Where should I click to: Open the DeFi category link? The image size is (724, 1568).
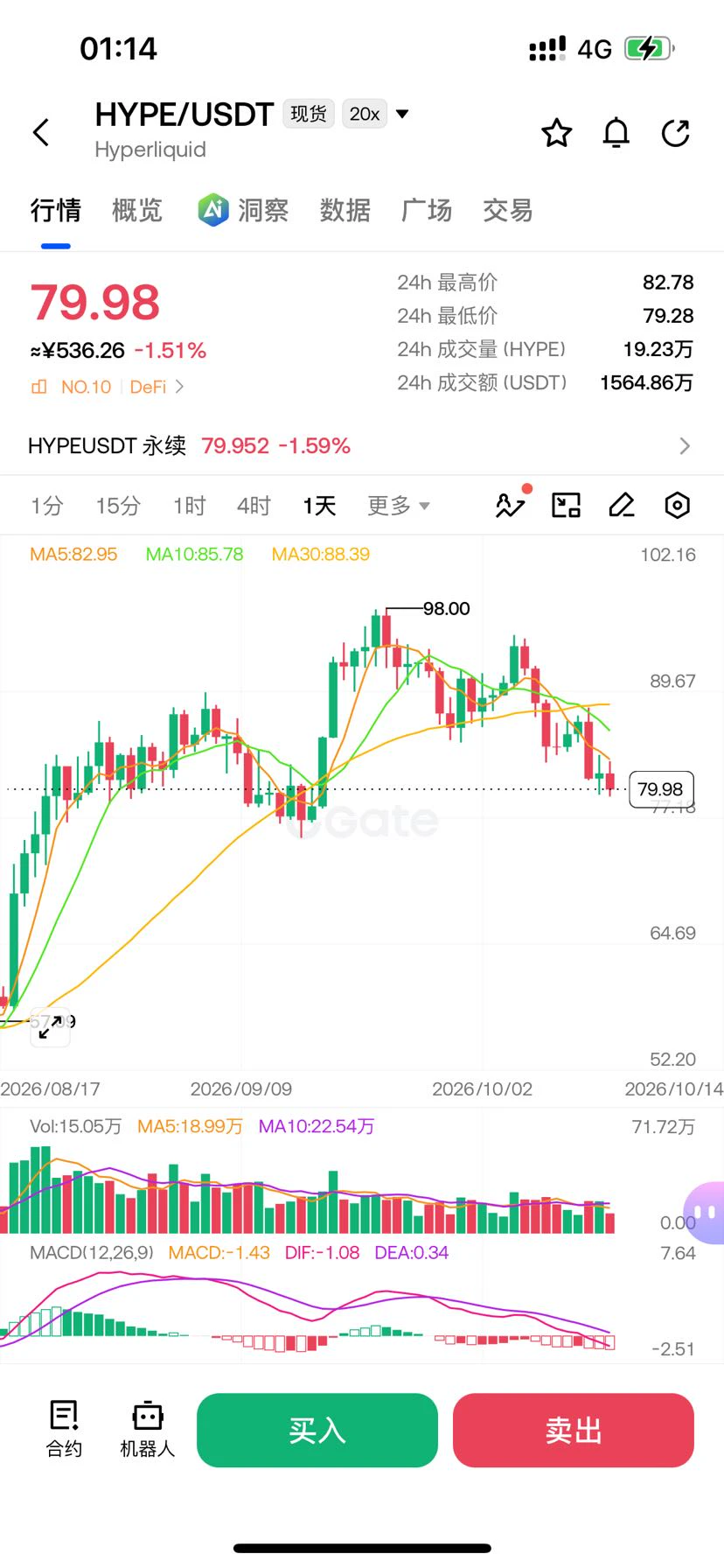point(148,387)
